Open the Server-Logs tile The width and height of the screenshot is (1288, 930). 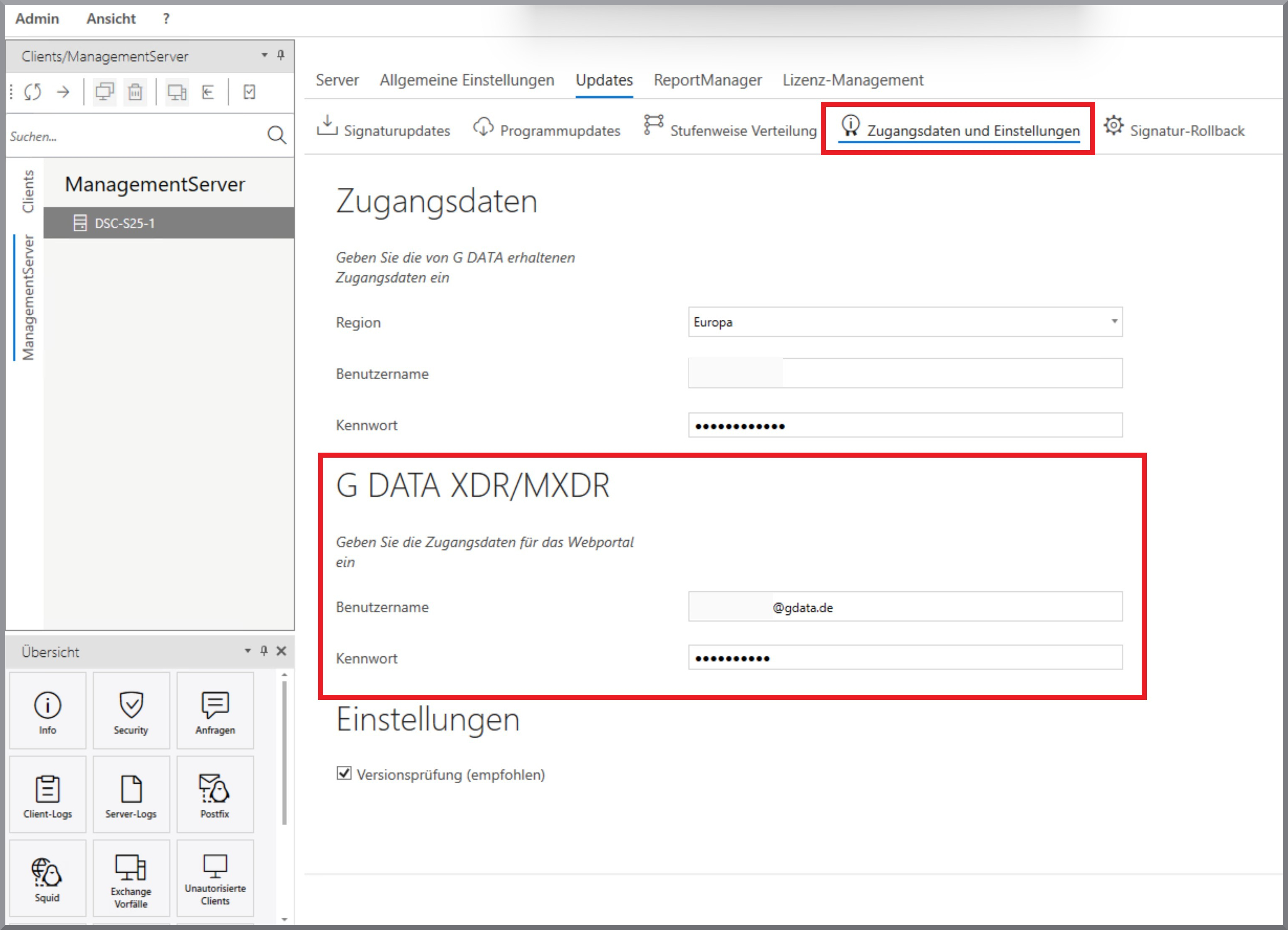131,794
